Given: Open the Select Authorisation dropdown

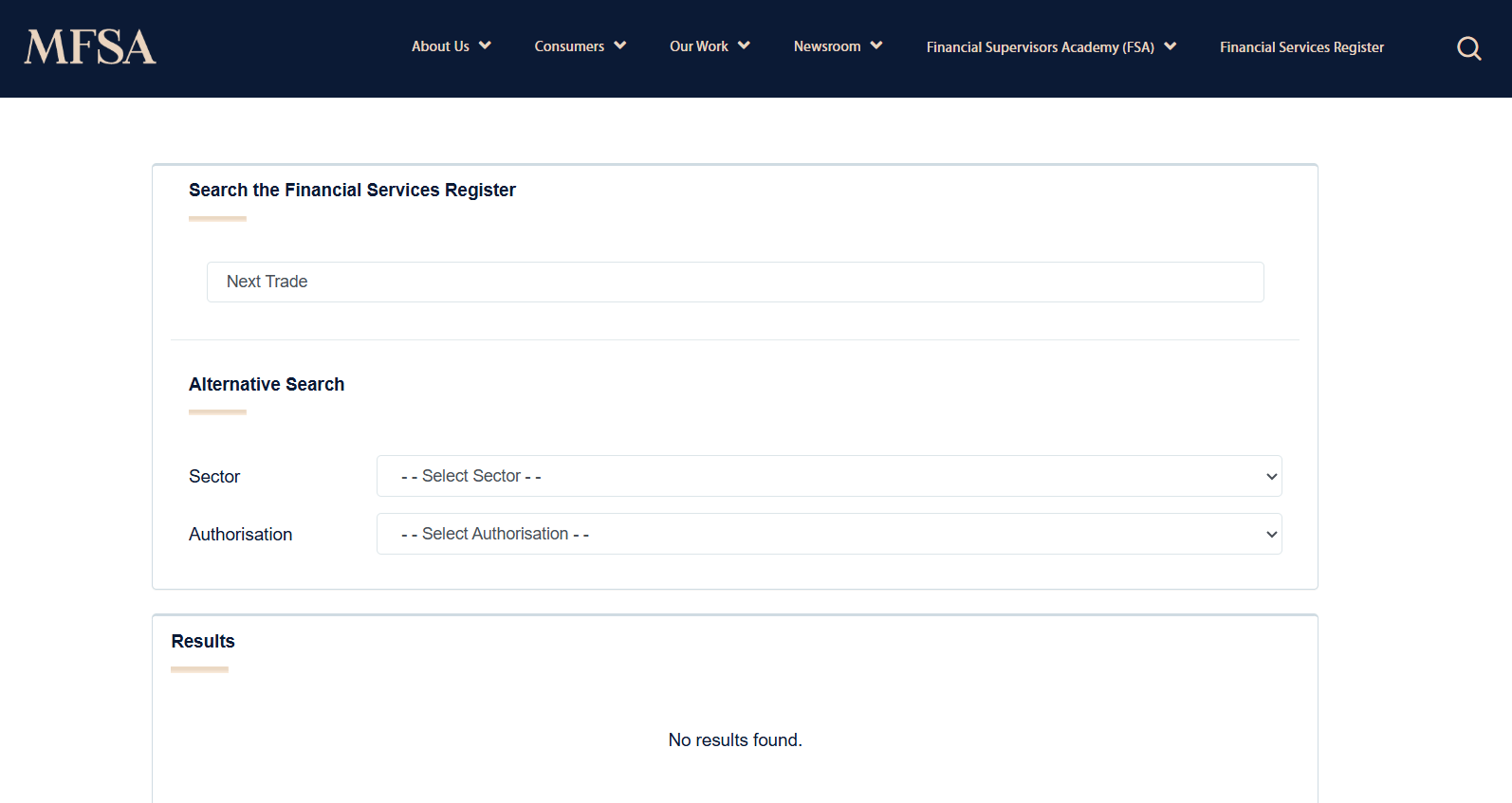Looking at the screenshot, I should click(x=829, y=534).
